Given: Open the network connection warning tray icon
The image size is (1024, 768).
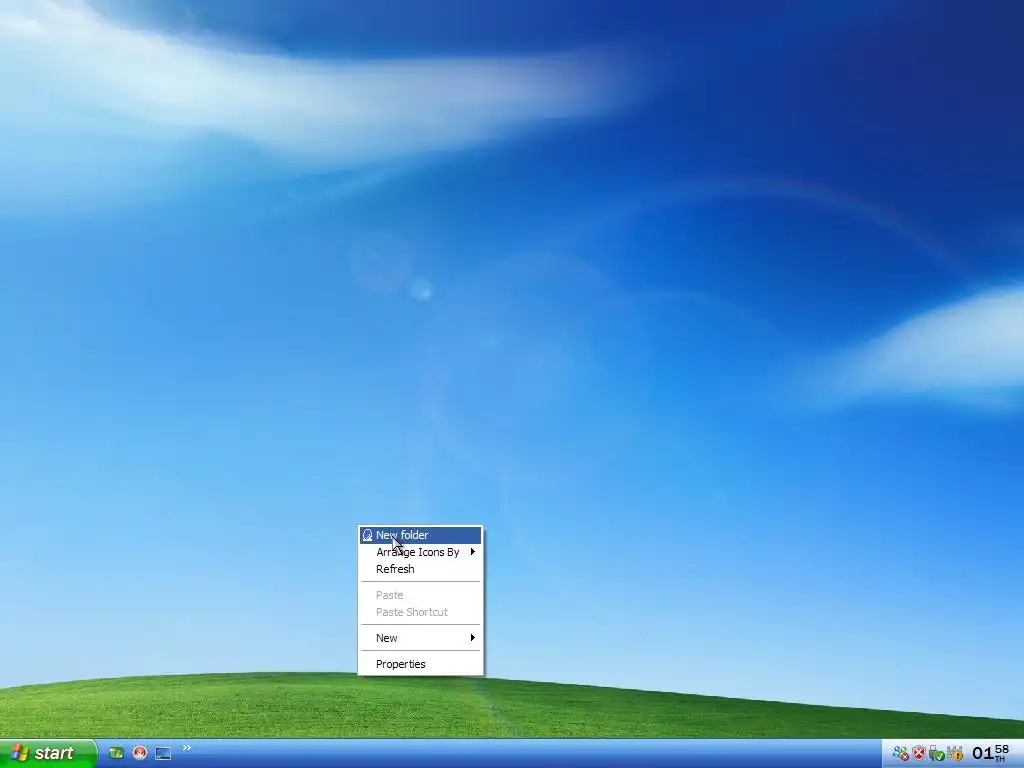Looking at the screenshot, I should click(955, 754).
